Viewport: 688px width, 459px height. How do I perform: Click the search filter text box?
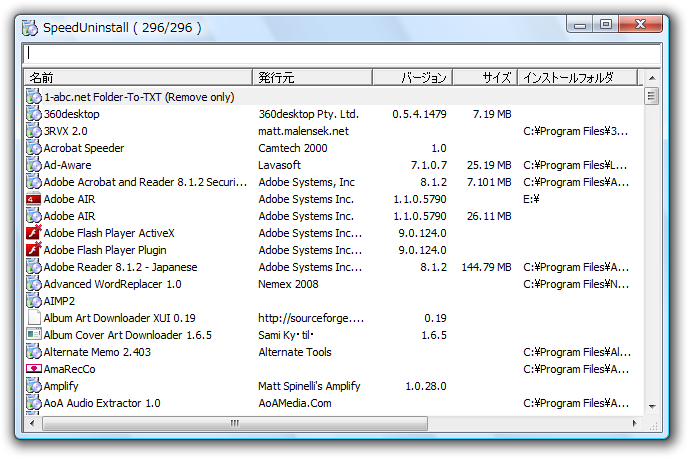click(342, 53)
